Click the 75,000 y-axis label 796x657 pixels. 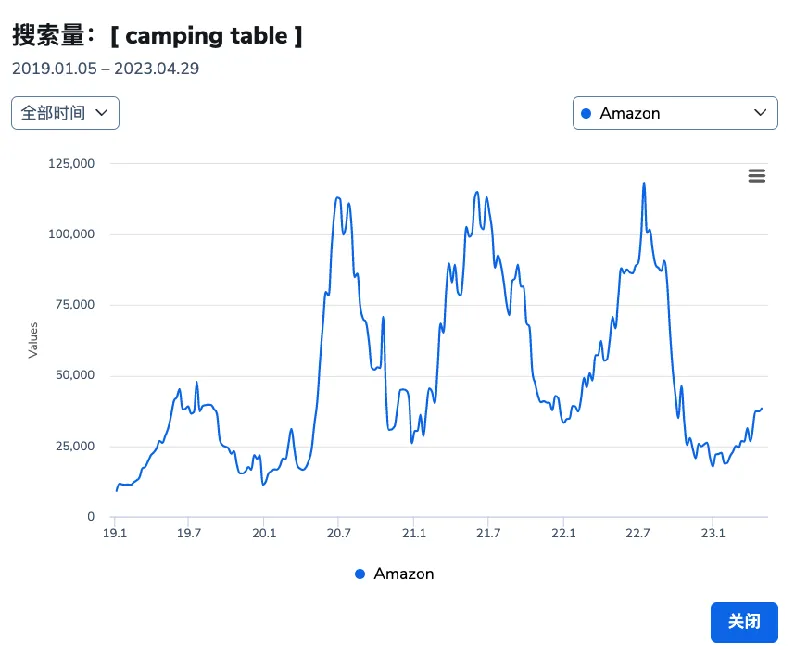click(75, 305)
